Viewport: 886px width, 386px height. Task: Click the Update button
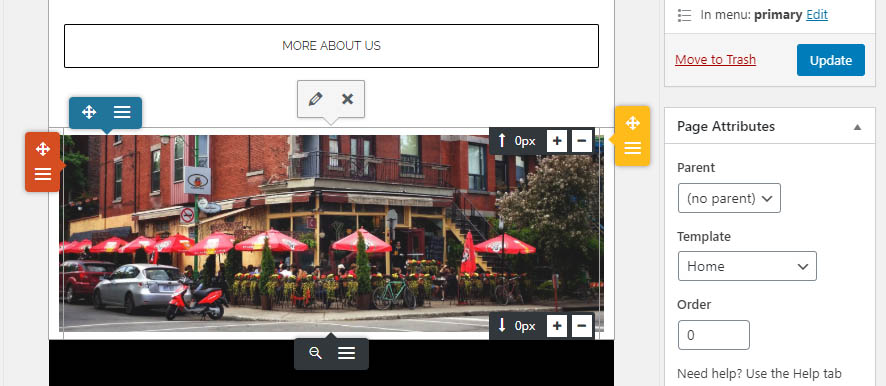coord(831,60)
